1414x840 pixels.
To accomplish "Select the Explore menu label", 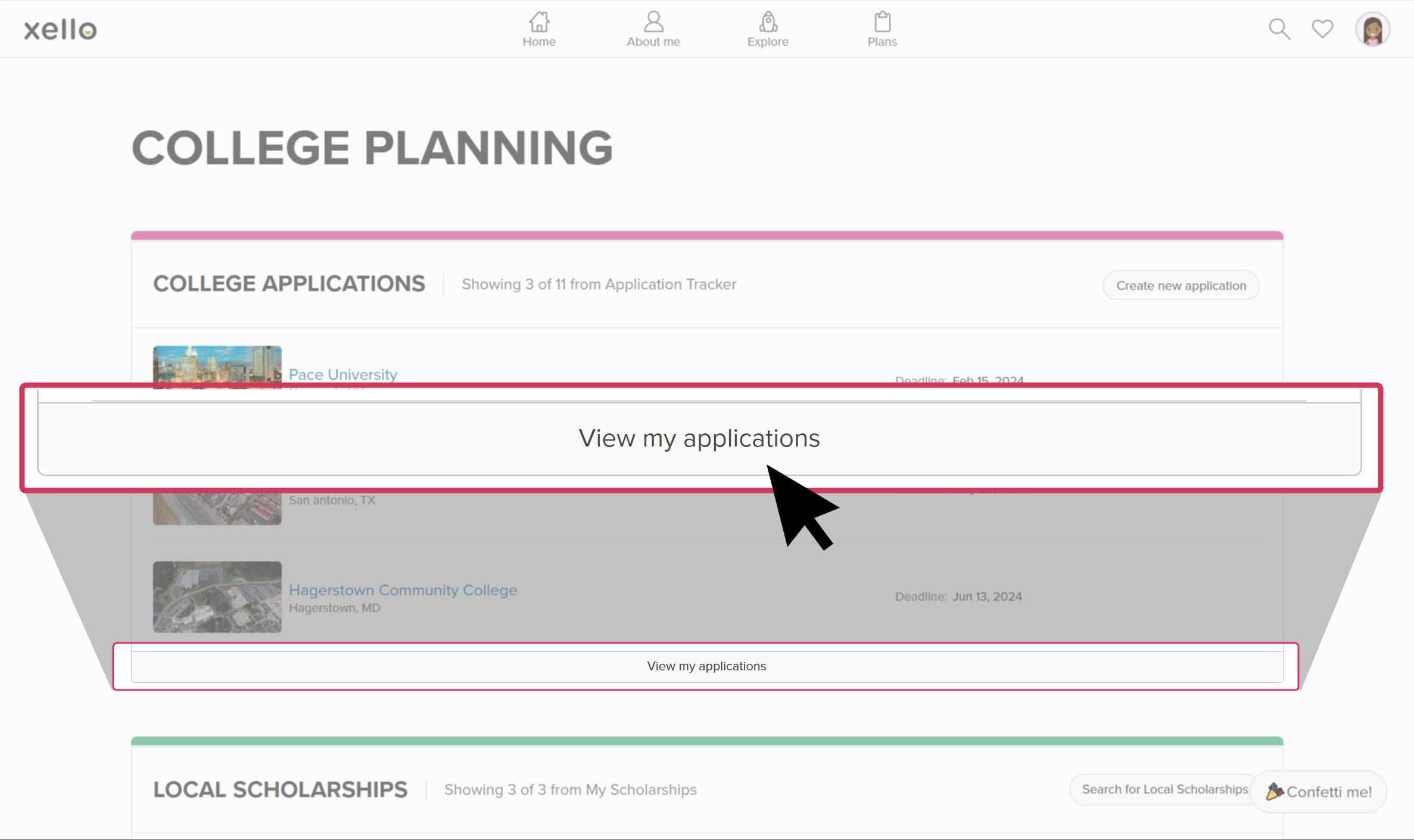I will [x=768, y=42].
